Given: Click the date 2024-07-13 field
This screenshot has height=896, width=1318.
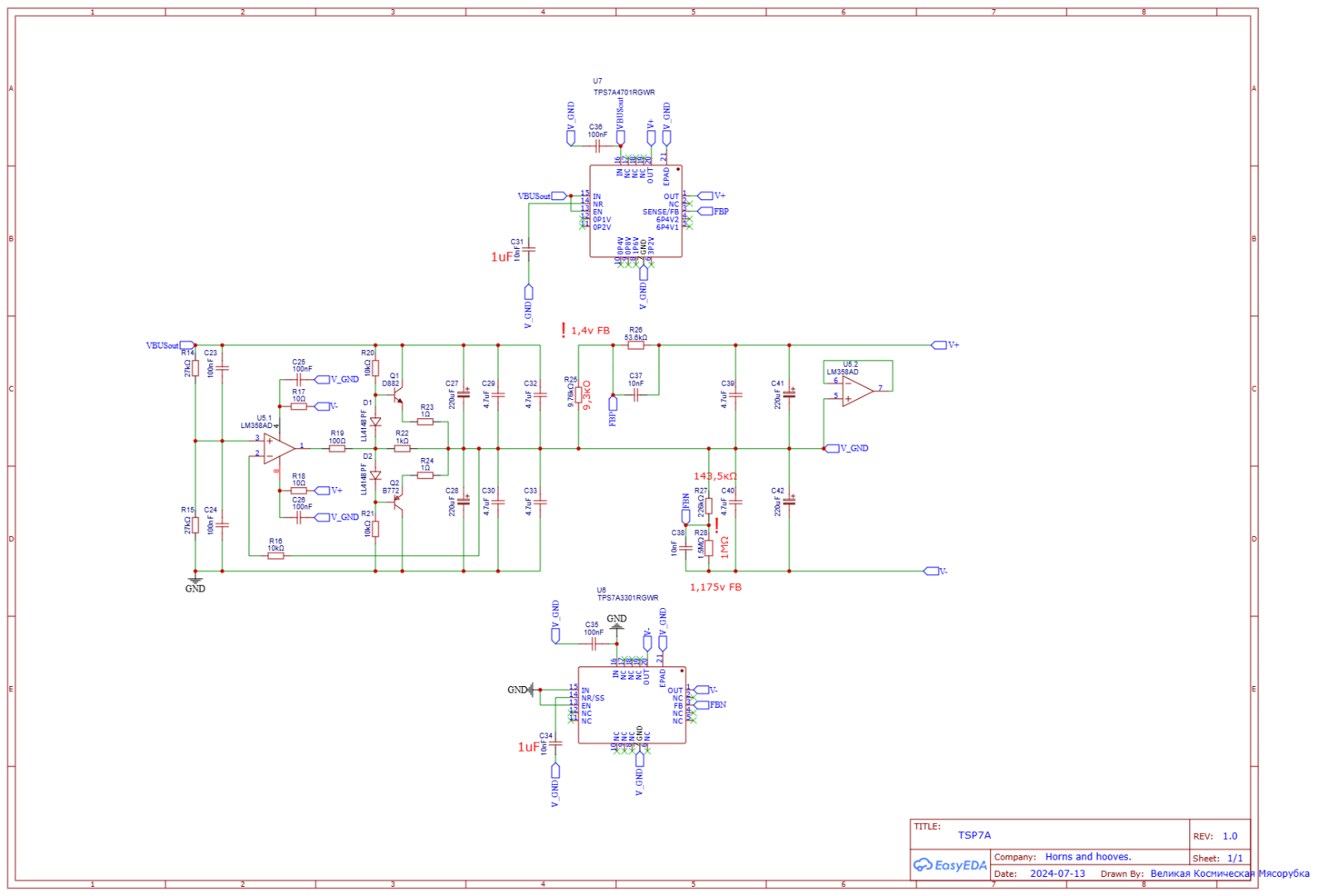Looking at the screenshot, I should (1057, 874).
